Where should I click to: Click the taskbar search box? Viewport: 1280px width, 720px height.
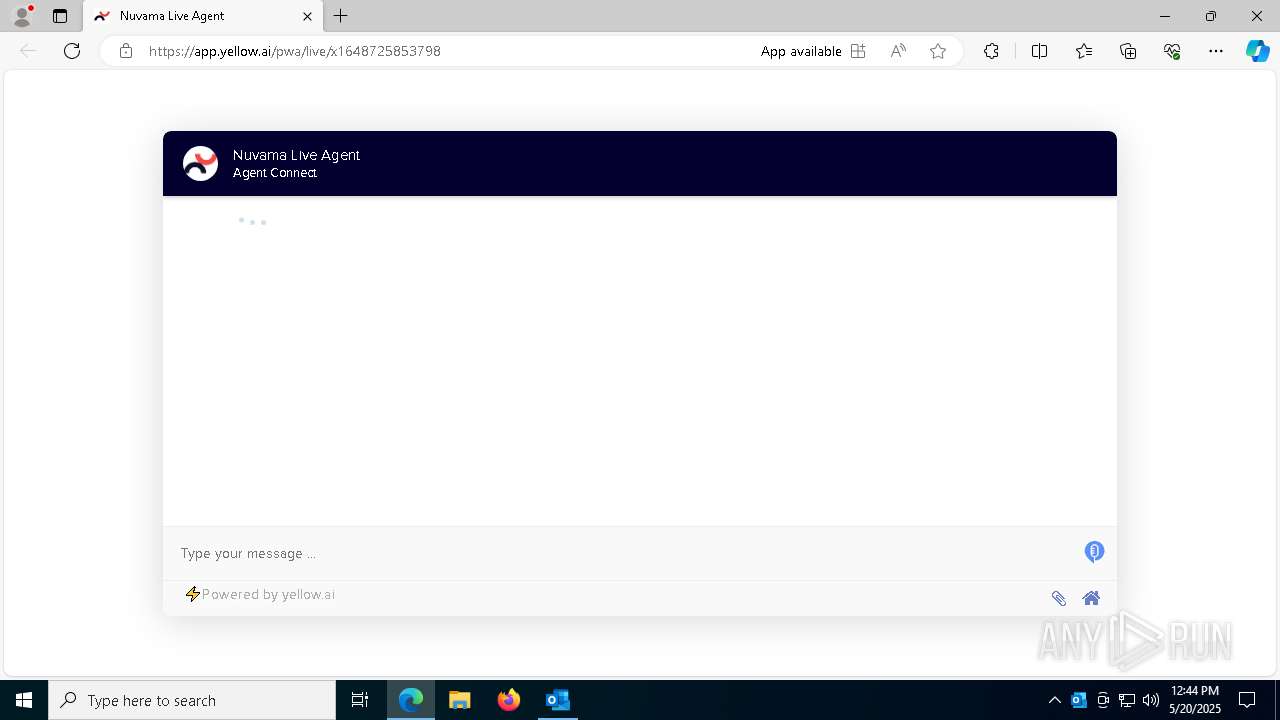pyautogui.click(x=192, y=700)
